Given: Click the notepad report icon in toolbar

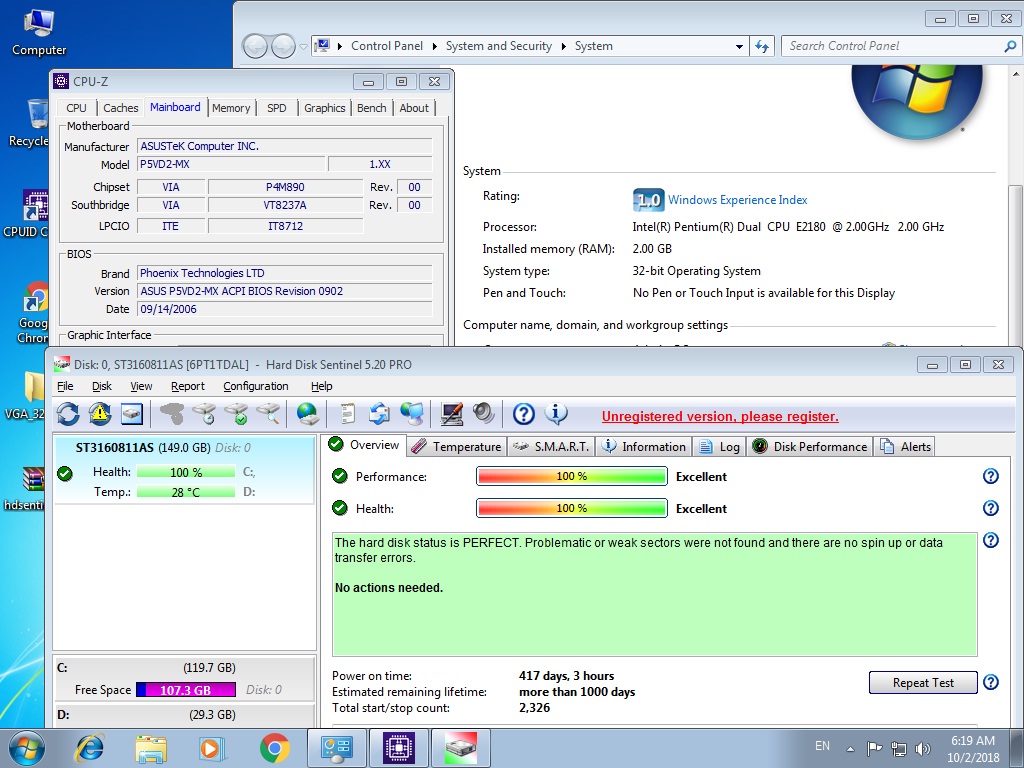Looking at the screenshot, I should pyautogui.click(x=347, y=413).
